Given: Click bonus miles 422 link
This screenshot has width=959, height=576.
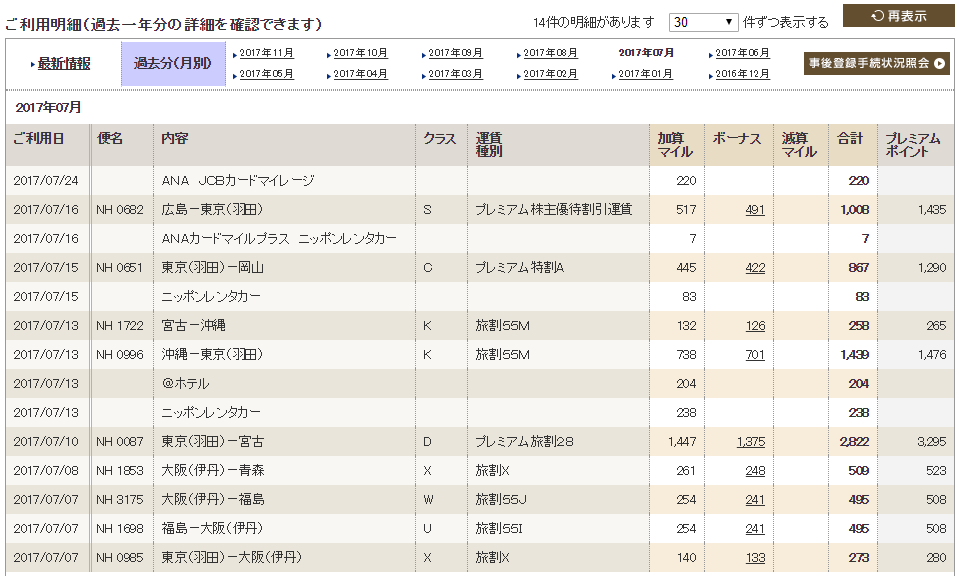Looking at the screenshot, I should [755, 268].
